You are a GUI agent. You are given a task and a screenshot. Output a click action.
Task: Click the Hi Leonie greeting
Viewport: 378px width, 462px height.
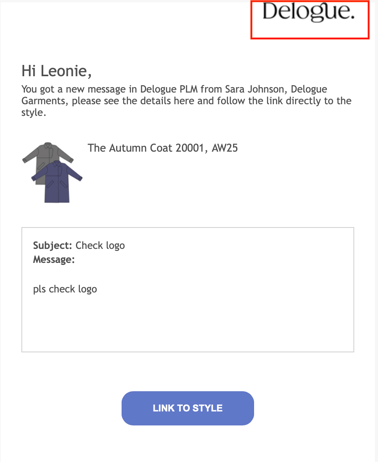click(56, 71)
